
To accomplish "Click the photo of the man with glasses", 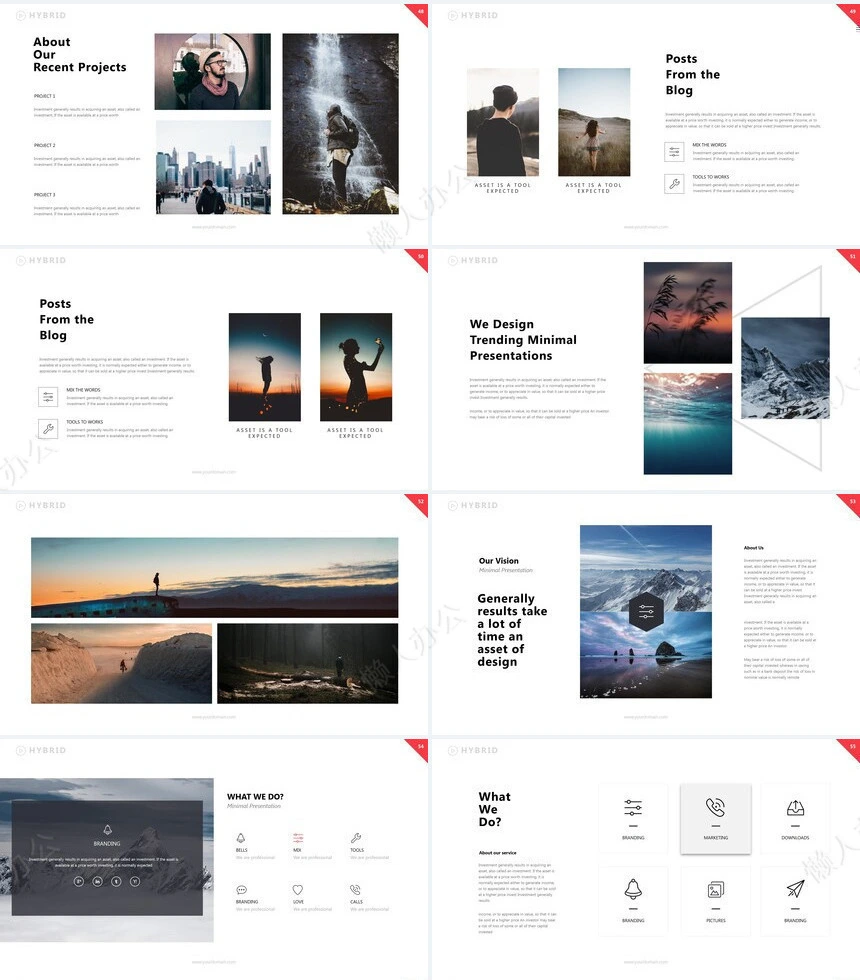I will tap(212, 71).
